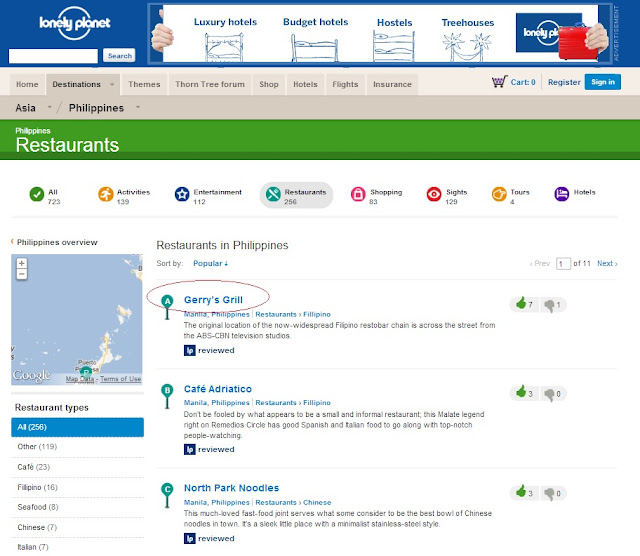640x556 pixels.
Task: Click lp reviewed badge under Café Adriatico
Action: tap(209, 449)
